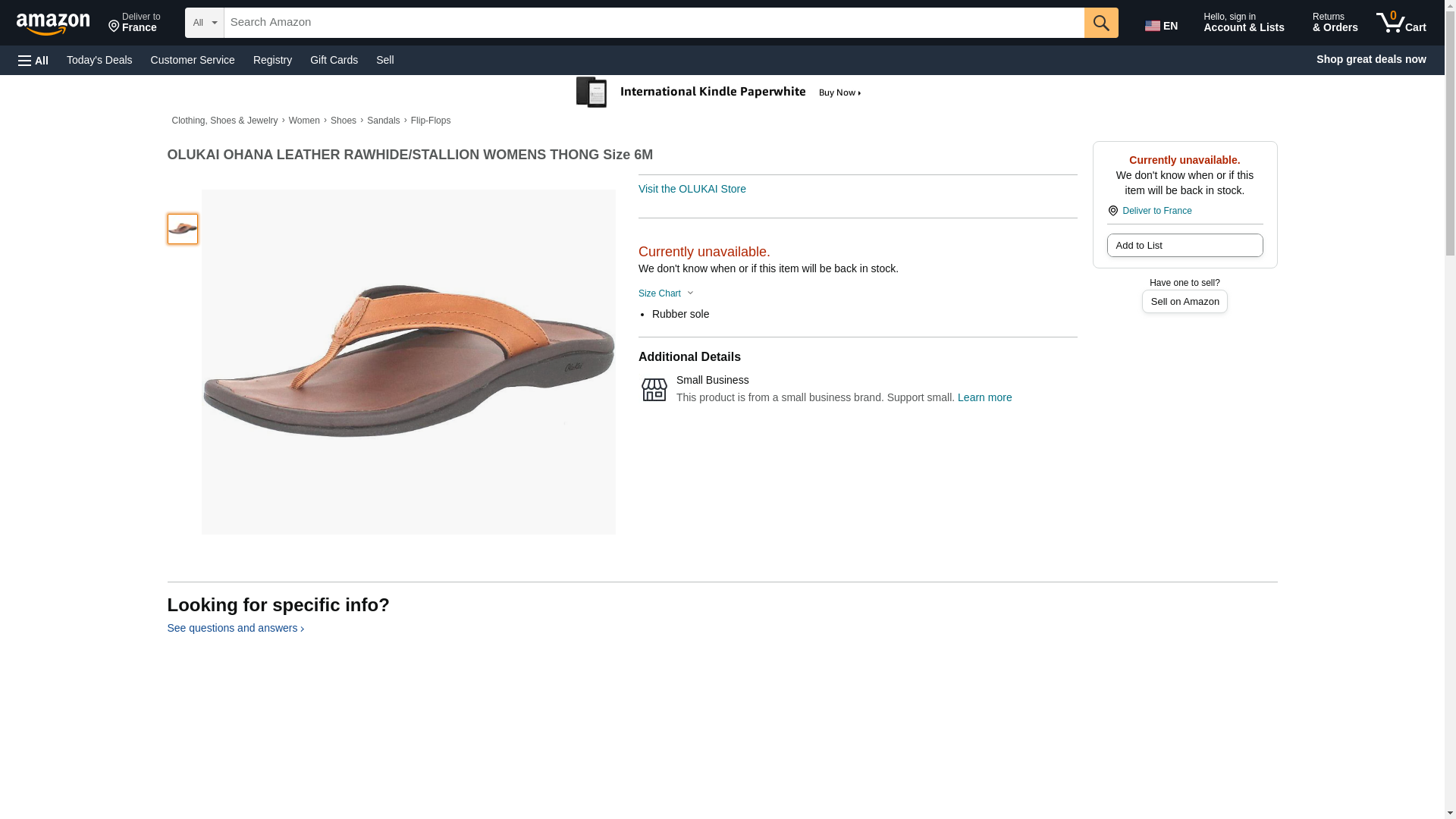The image size is (1456, 819).
Task: Click the International Kindle Paperwhite banner
Action: click(x=719, y=93)
